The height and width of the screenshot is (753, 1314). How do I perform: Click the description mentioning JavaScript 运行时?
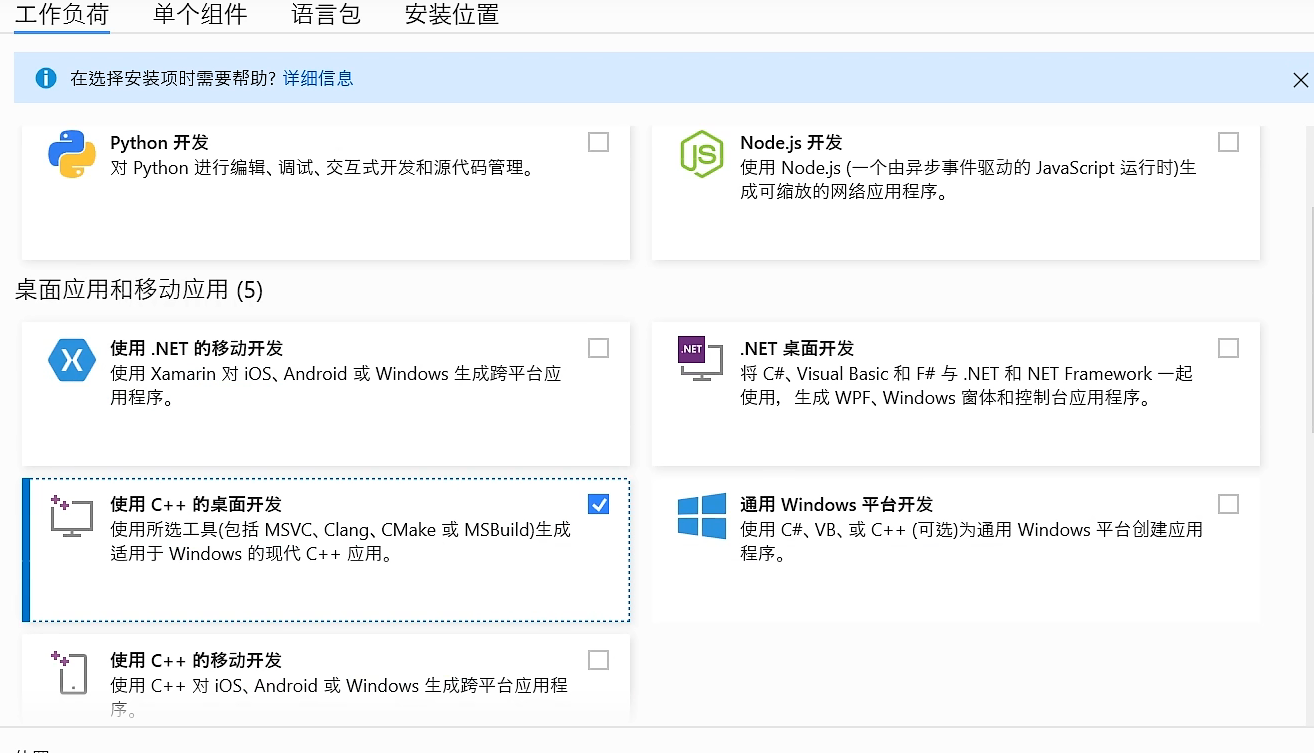(x=968, y=179)
